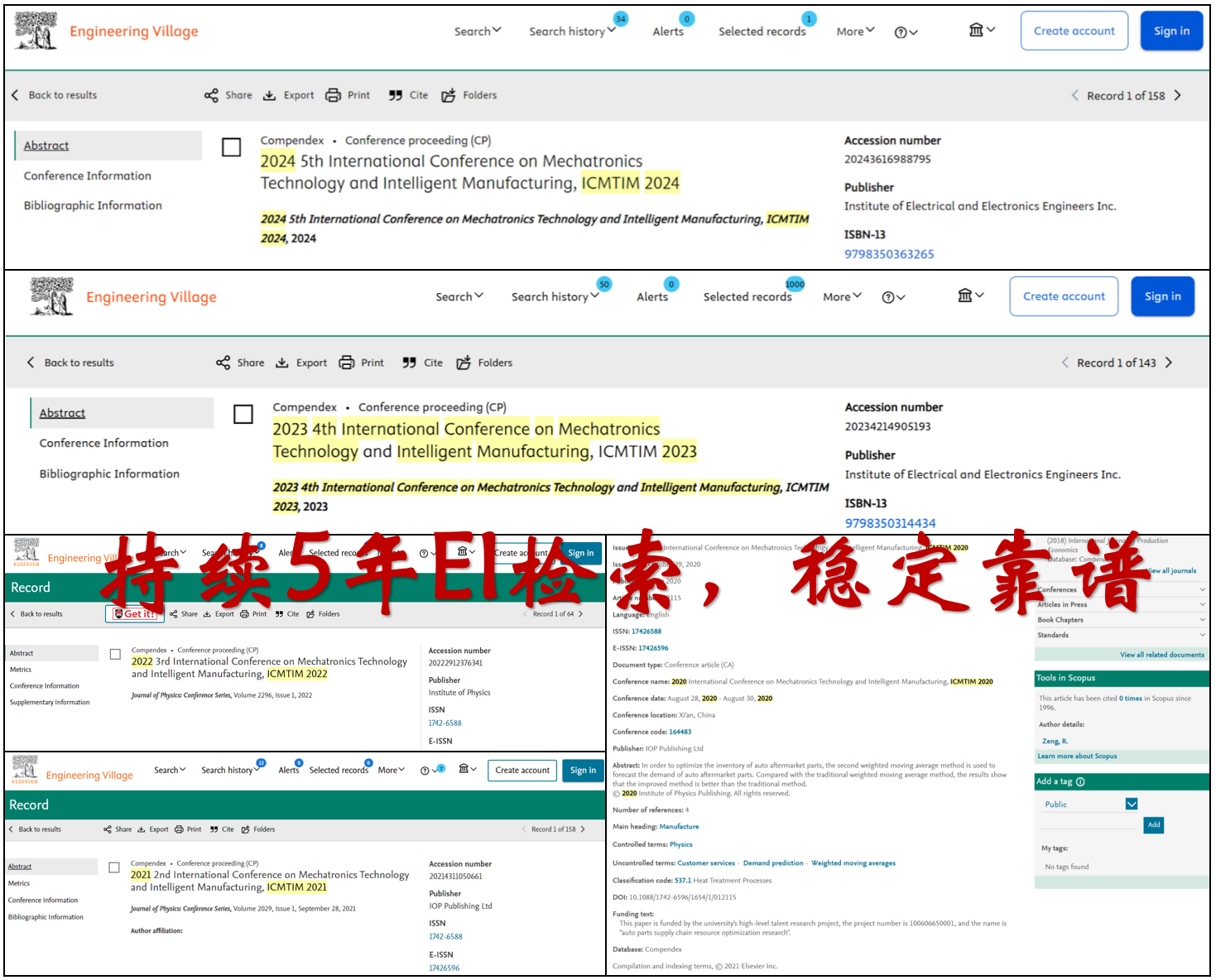The height and width of the screenshot is (980, 1216).
Task: Expand Articles in Press related section
Action: pyautogui.click(x=1122, y=605)
